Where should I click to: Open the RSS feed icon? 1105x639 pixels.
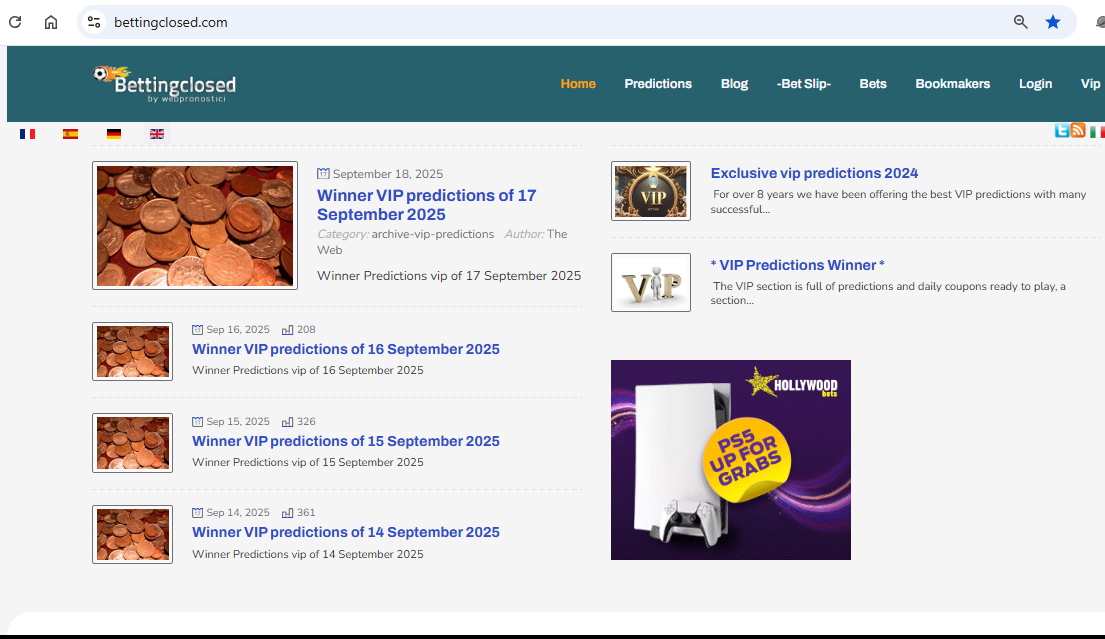click(1077, 130)
